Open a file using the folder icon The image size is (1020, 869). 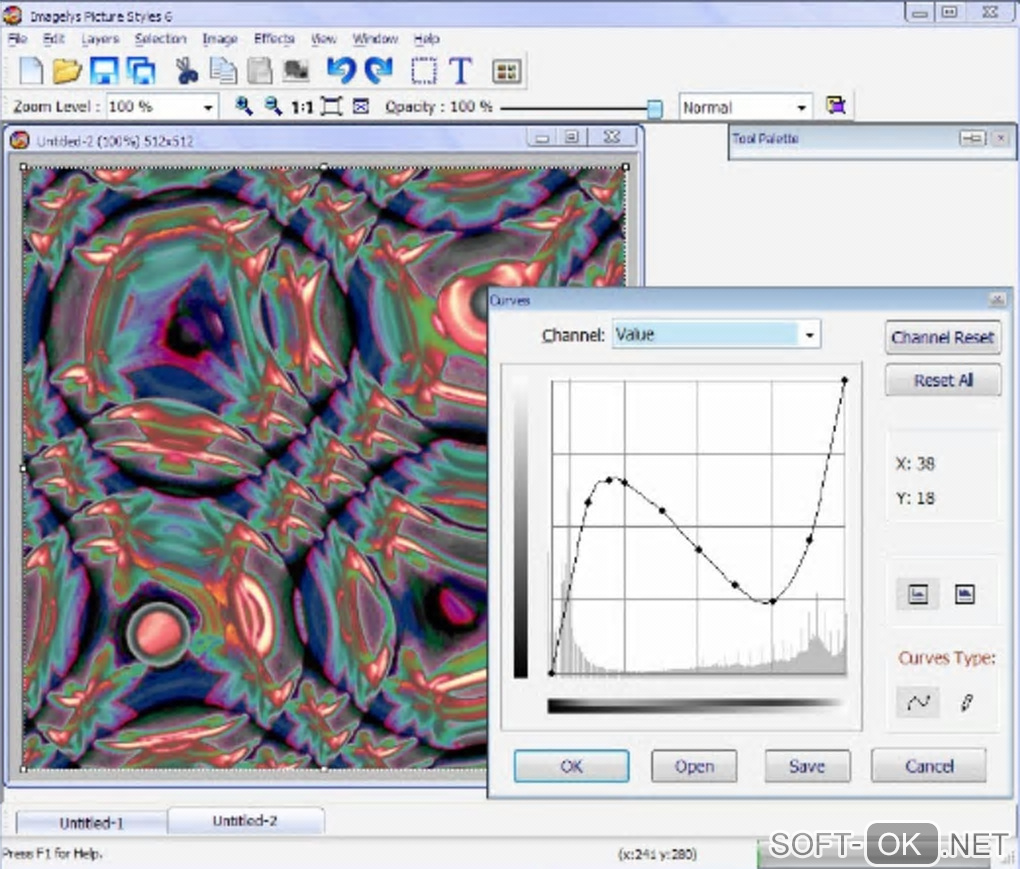(66, 71)
